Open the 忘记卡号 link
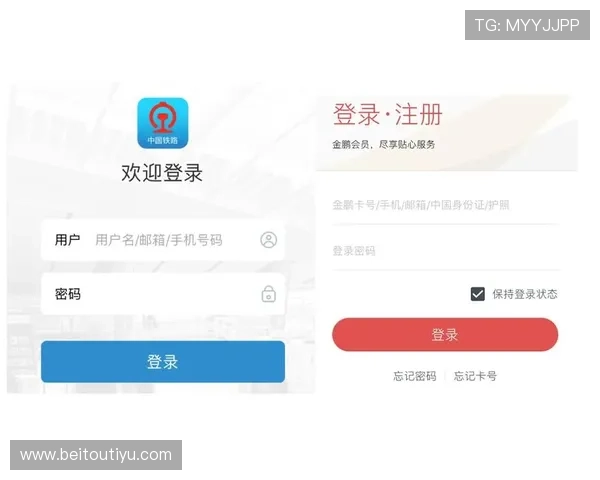 pos(475,376)
